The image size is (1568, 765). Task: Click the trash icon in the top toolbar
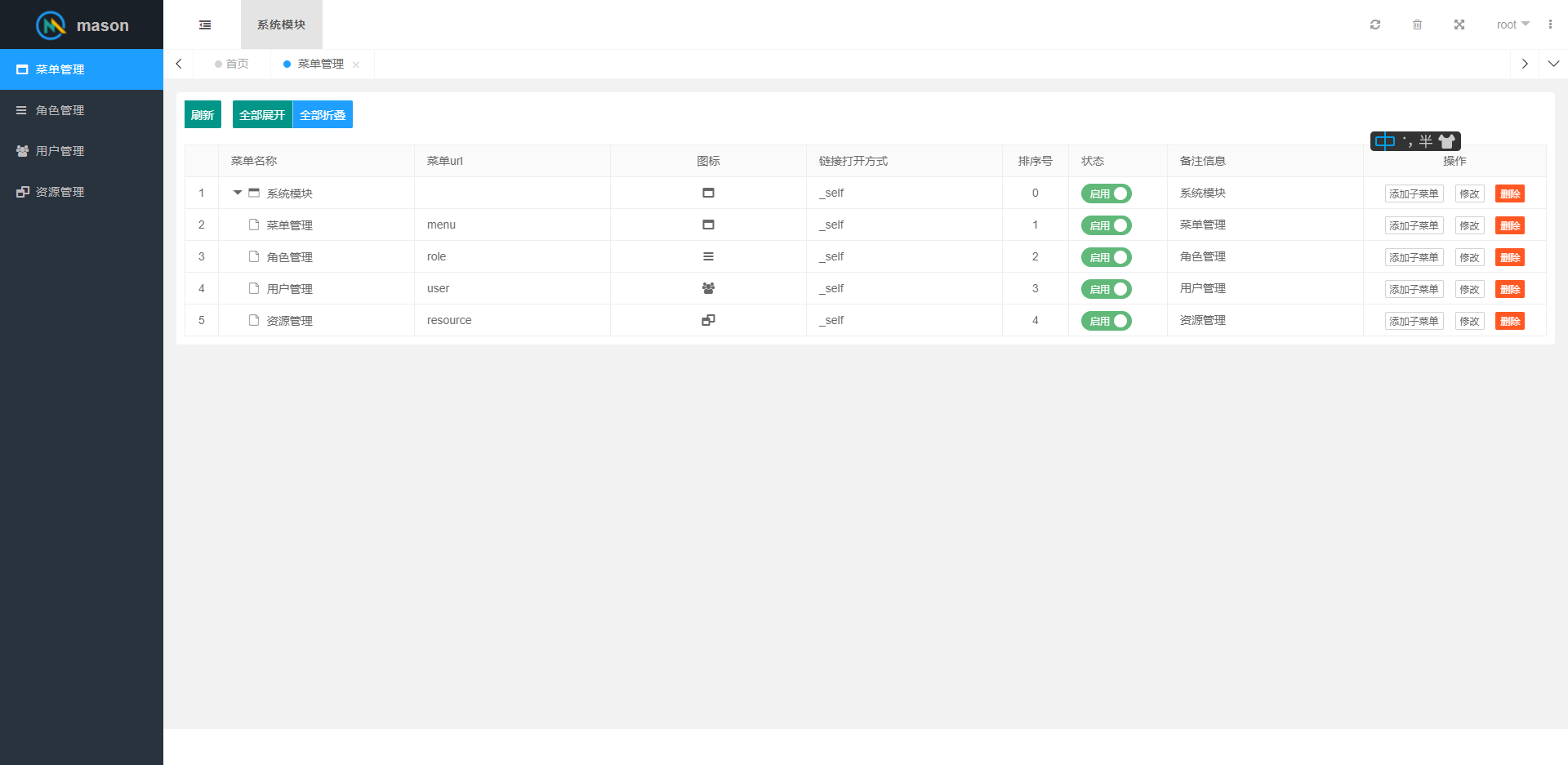coord(1417,24)
